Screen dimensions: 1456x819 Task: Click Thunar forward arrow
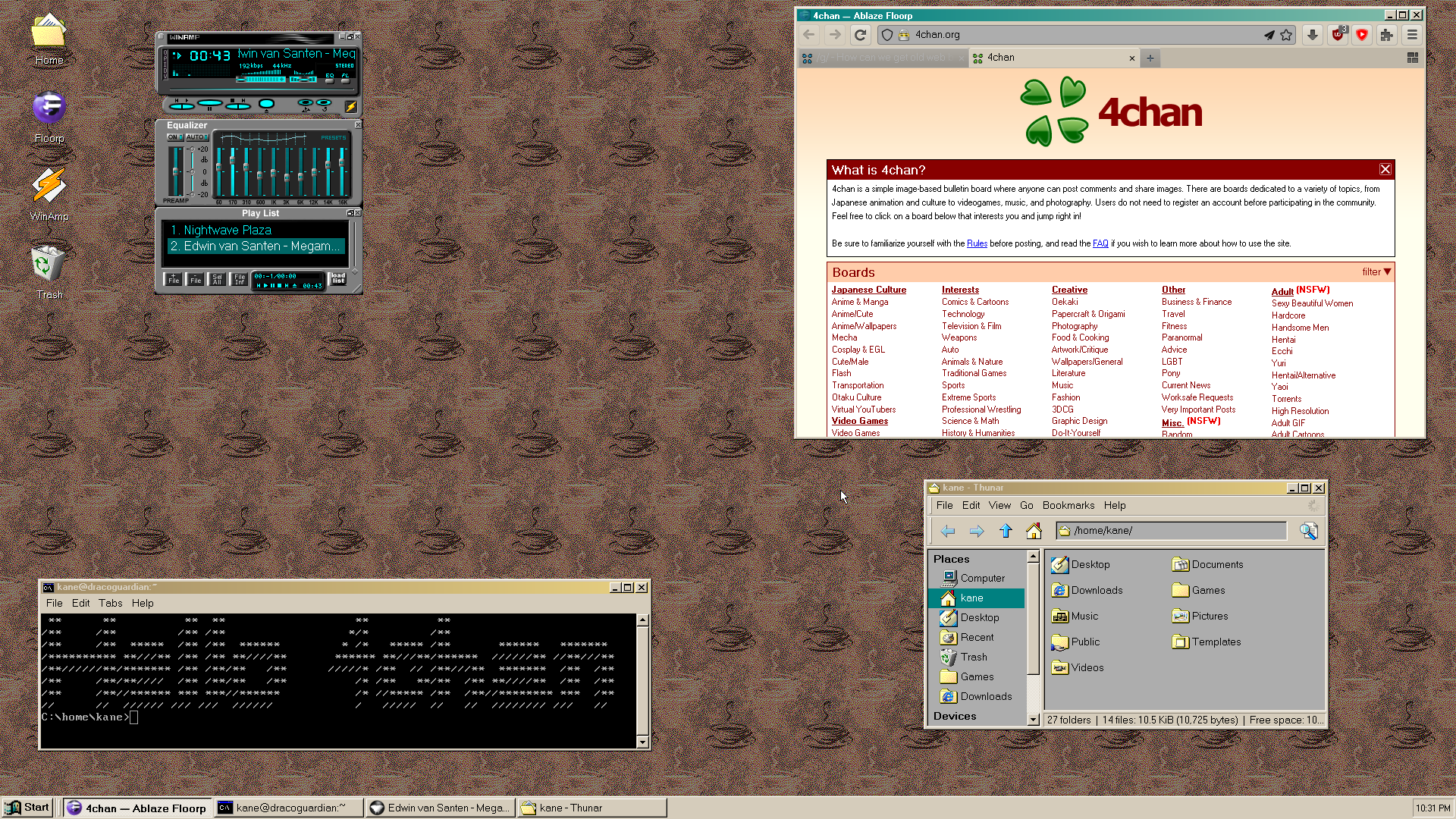point(977,532)
